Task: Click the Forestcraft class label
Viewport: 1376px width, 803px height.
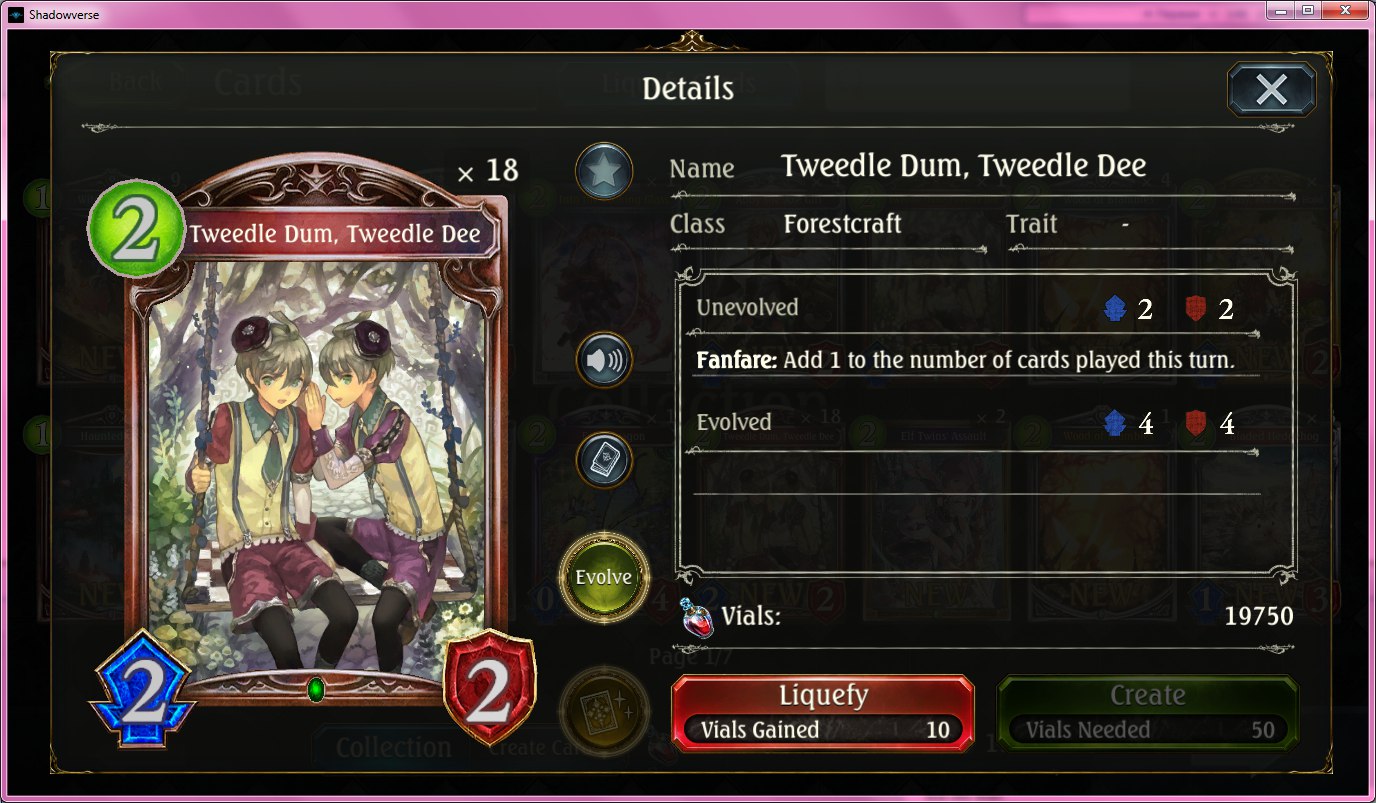Action: 843,224
